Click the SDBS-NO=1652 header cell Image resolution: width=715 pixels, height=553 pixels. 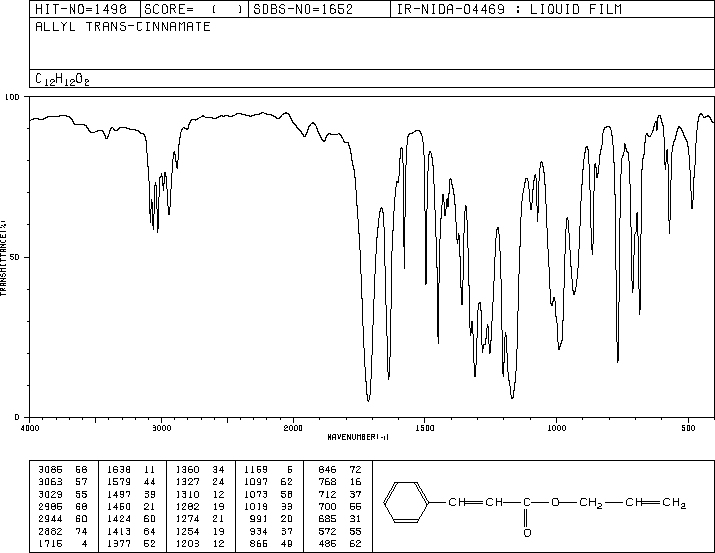pyautogui.click(x=319, y=9)
